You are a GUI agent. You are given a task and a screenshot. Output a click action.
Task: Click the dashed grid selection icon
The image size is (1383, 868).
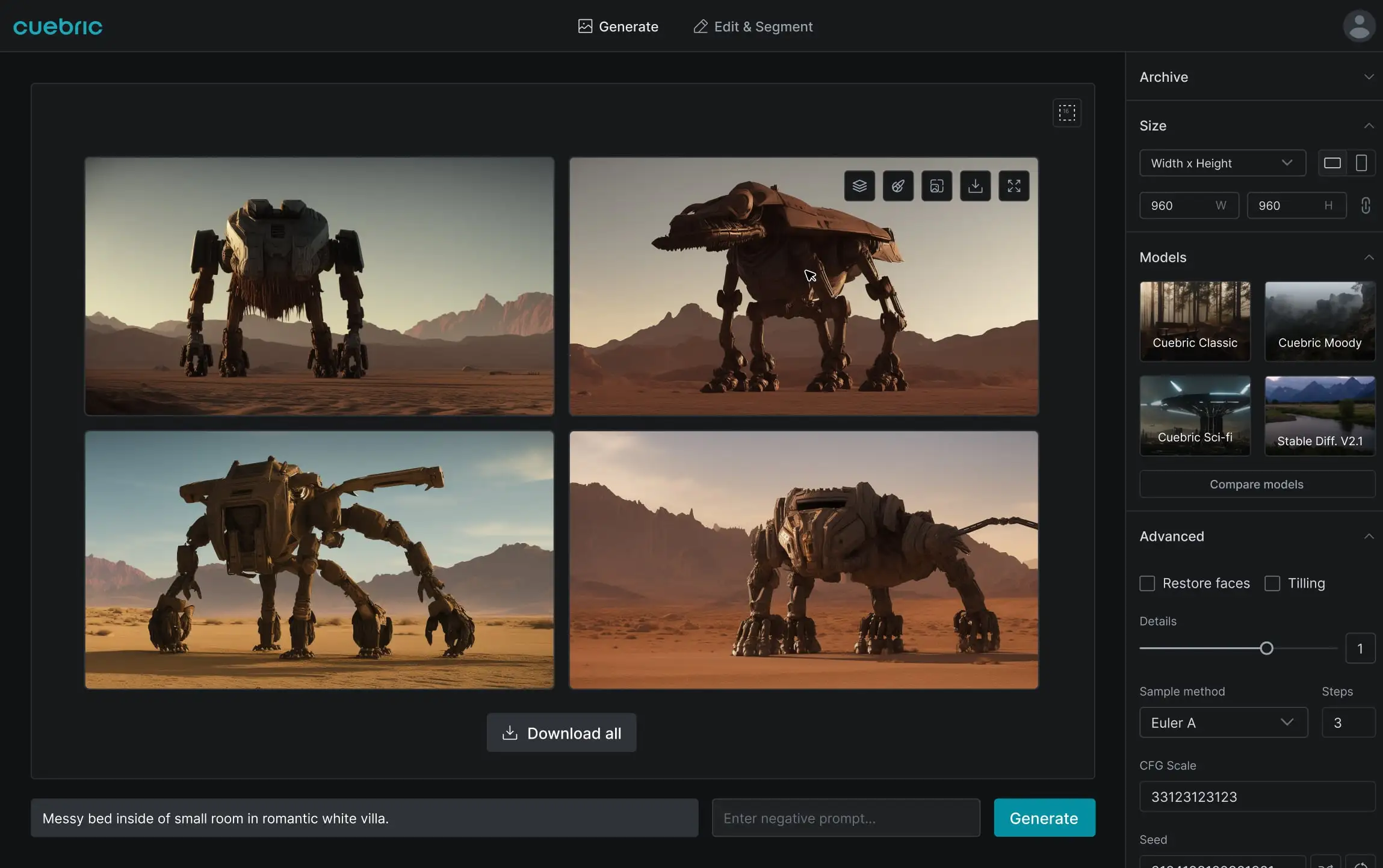coord(1066,112)
